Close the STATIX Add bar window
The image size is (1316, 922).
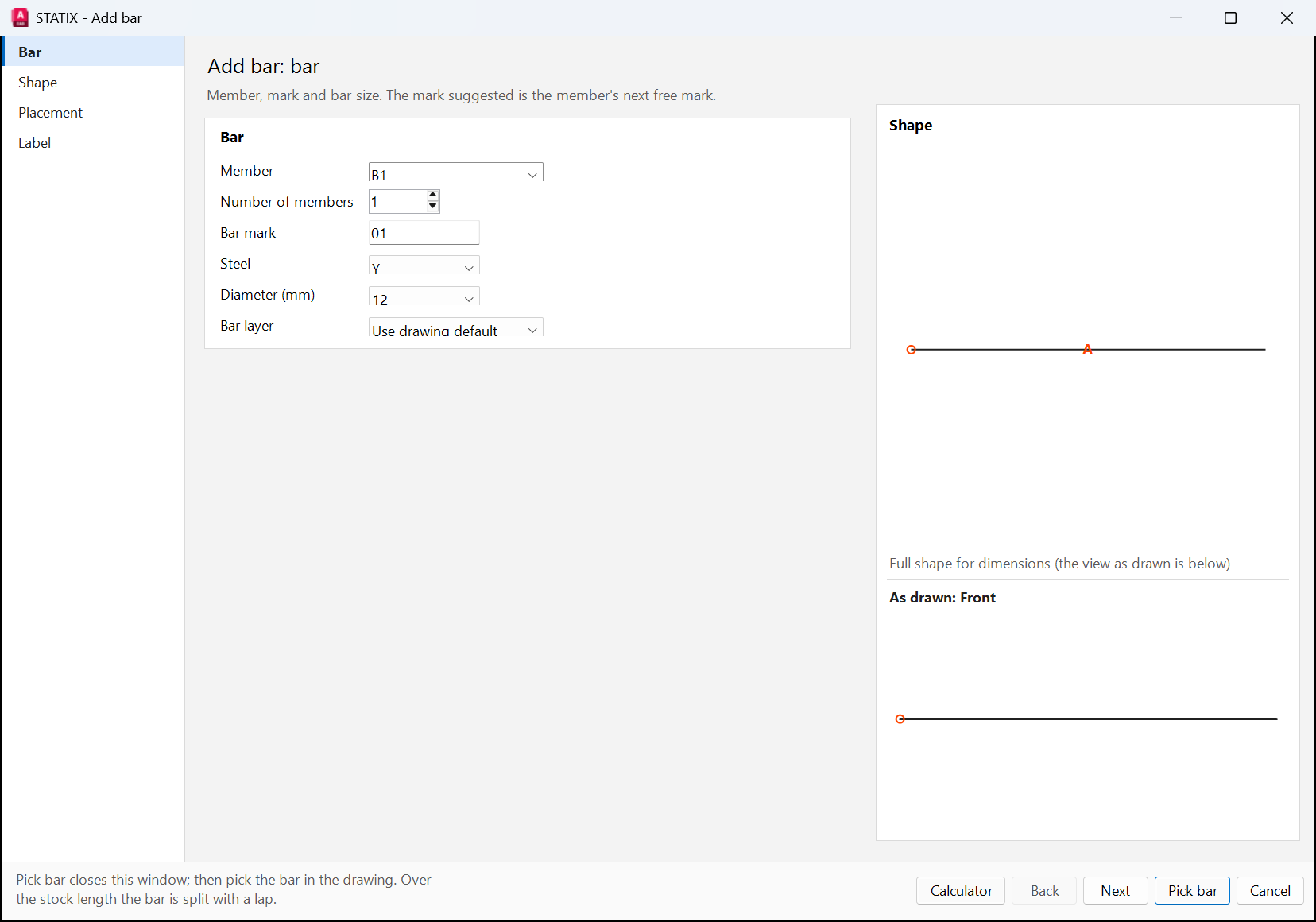1287,17
